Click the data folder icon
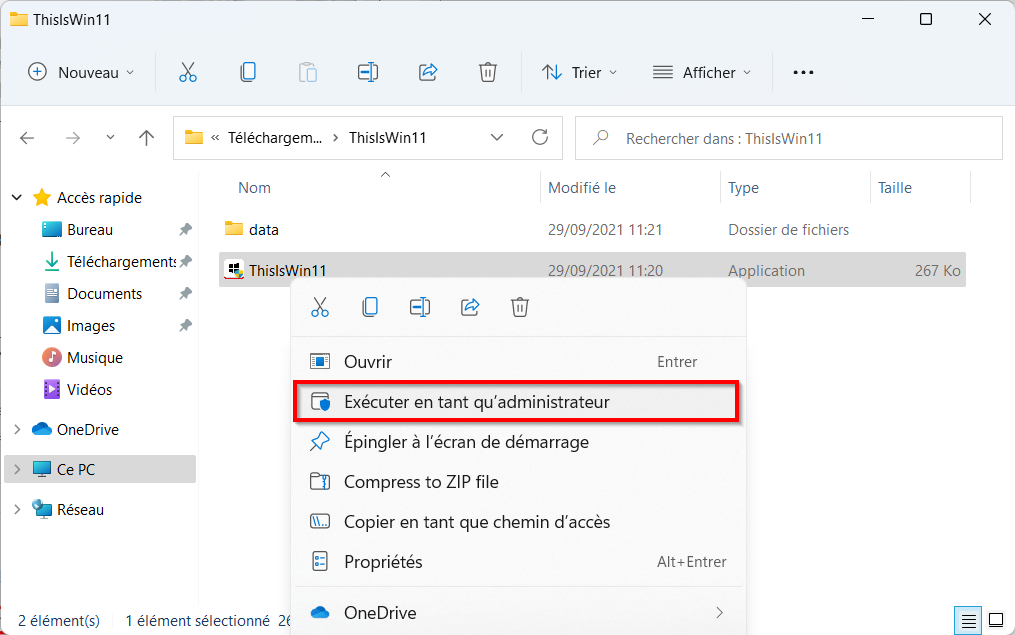Image resolution: width=1015 pixels, height=635 pixels. [233, 228]
